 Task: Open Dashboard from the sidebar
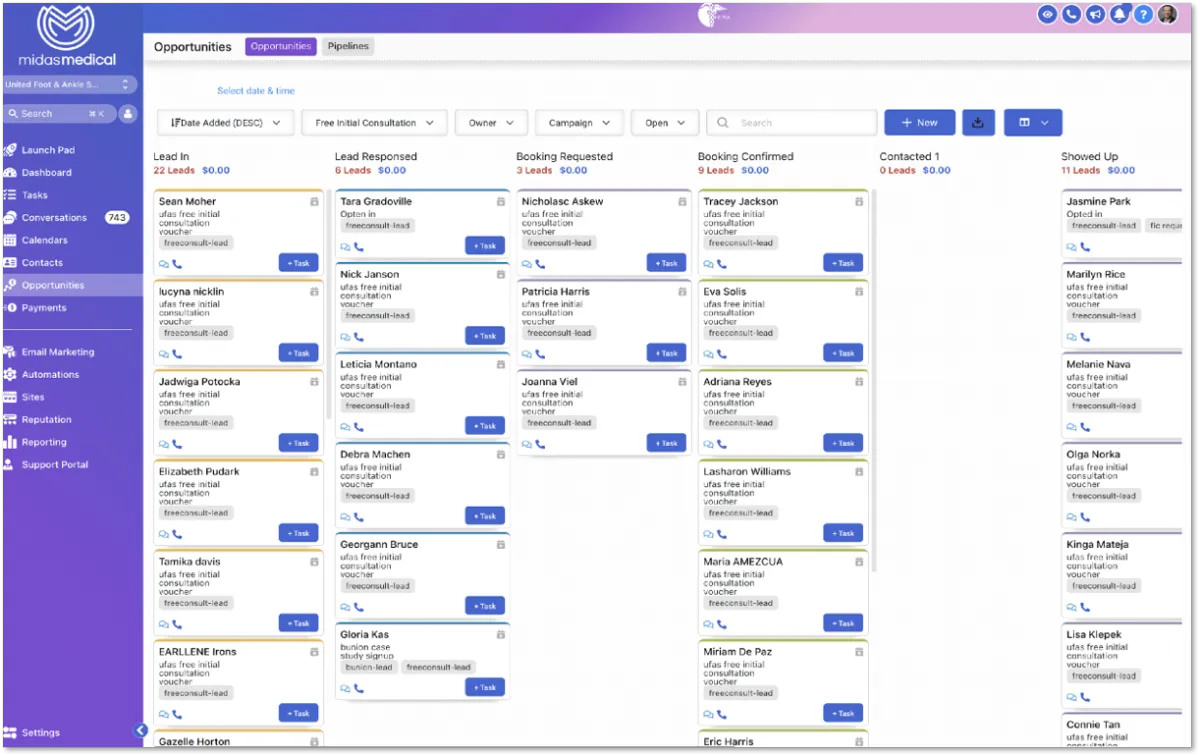click(x=46, y=173)
